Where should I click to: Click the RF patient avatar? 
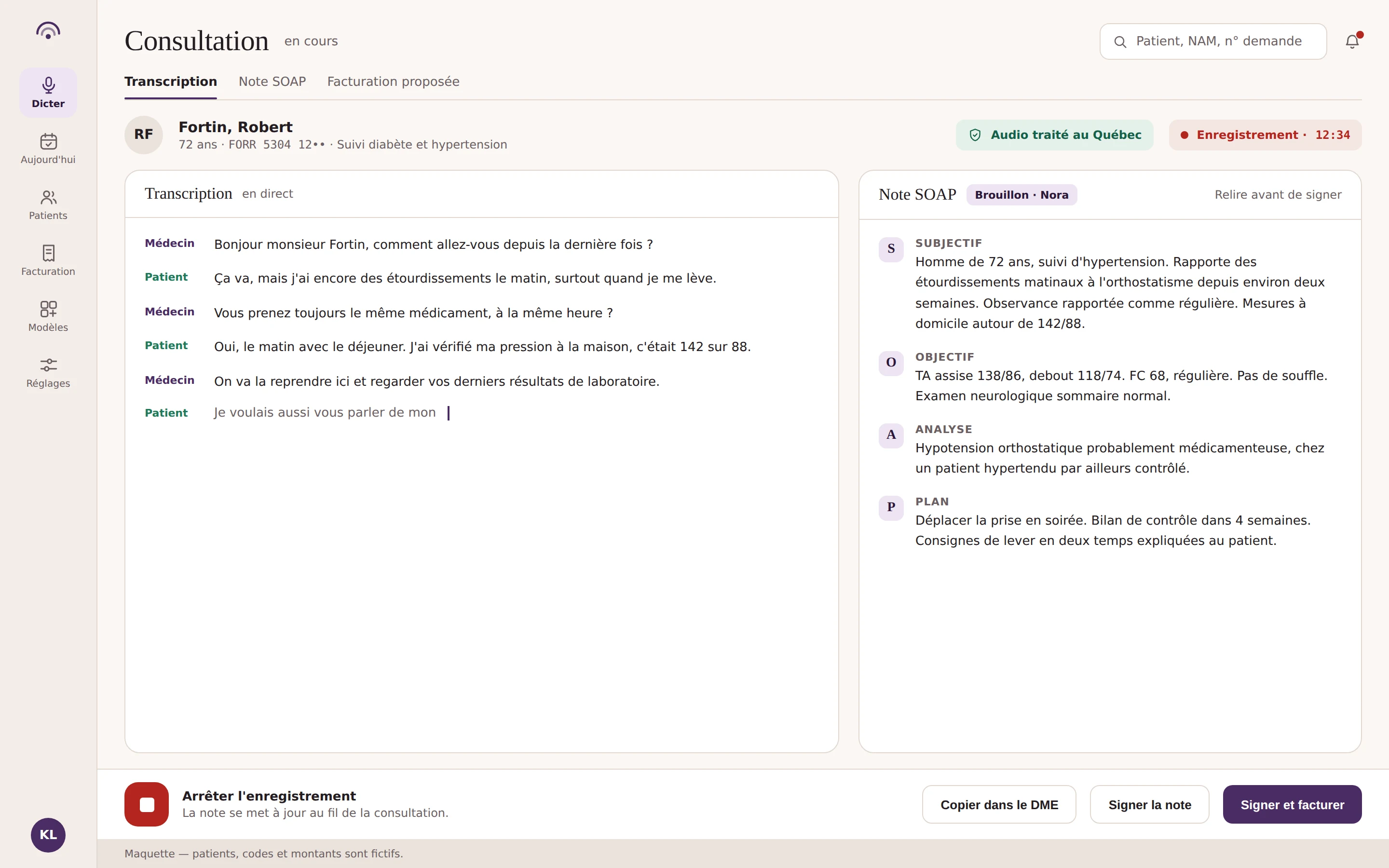point(144,135)
